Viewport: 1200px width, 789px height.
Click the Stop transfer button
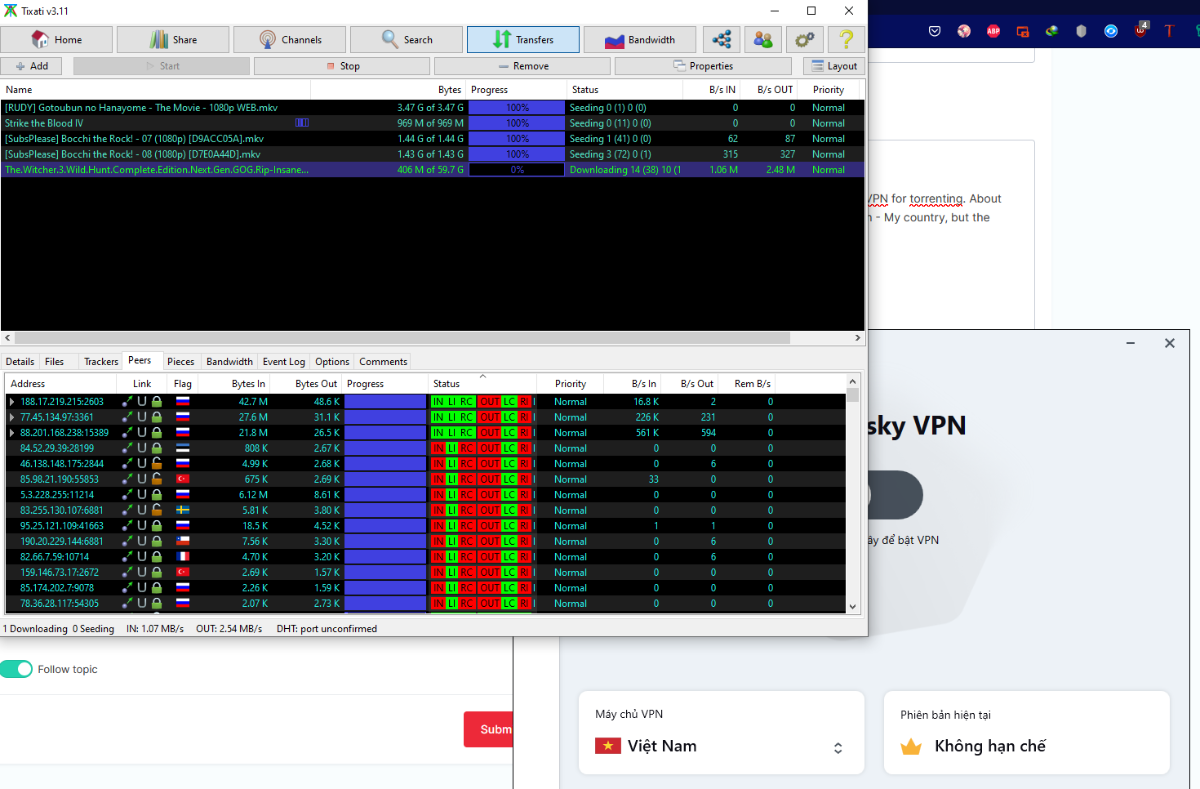coord(342,66)
